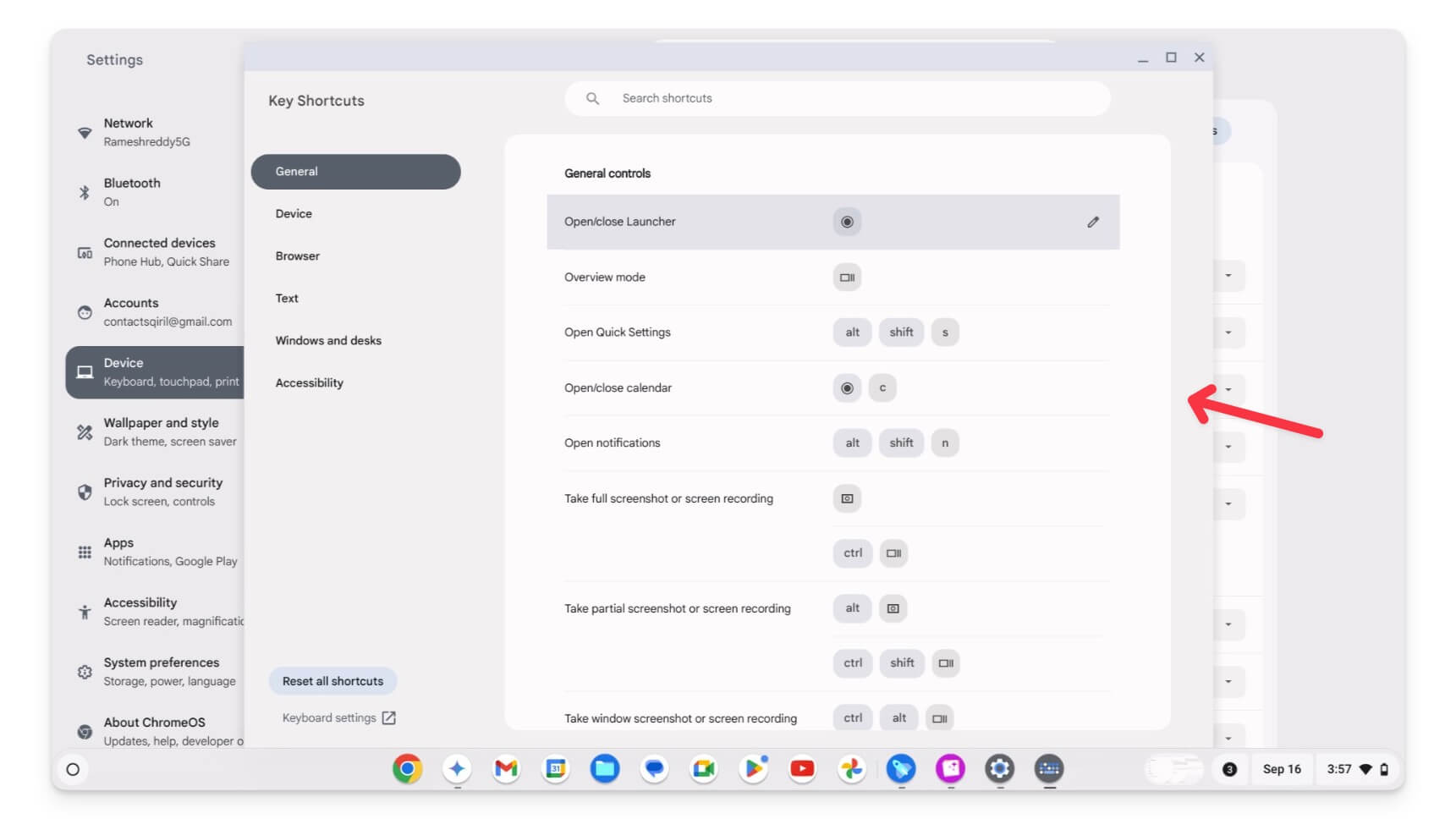The width and height of the screenshot is (1456, 819).
Task: Select the Open/close Launcher shortcut row
Action: pos(833,222)
